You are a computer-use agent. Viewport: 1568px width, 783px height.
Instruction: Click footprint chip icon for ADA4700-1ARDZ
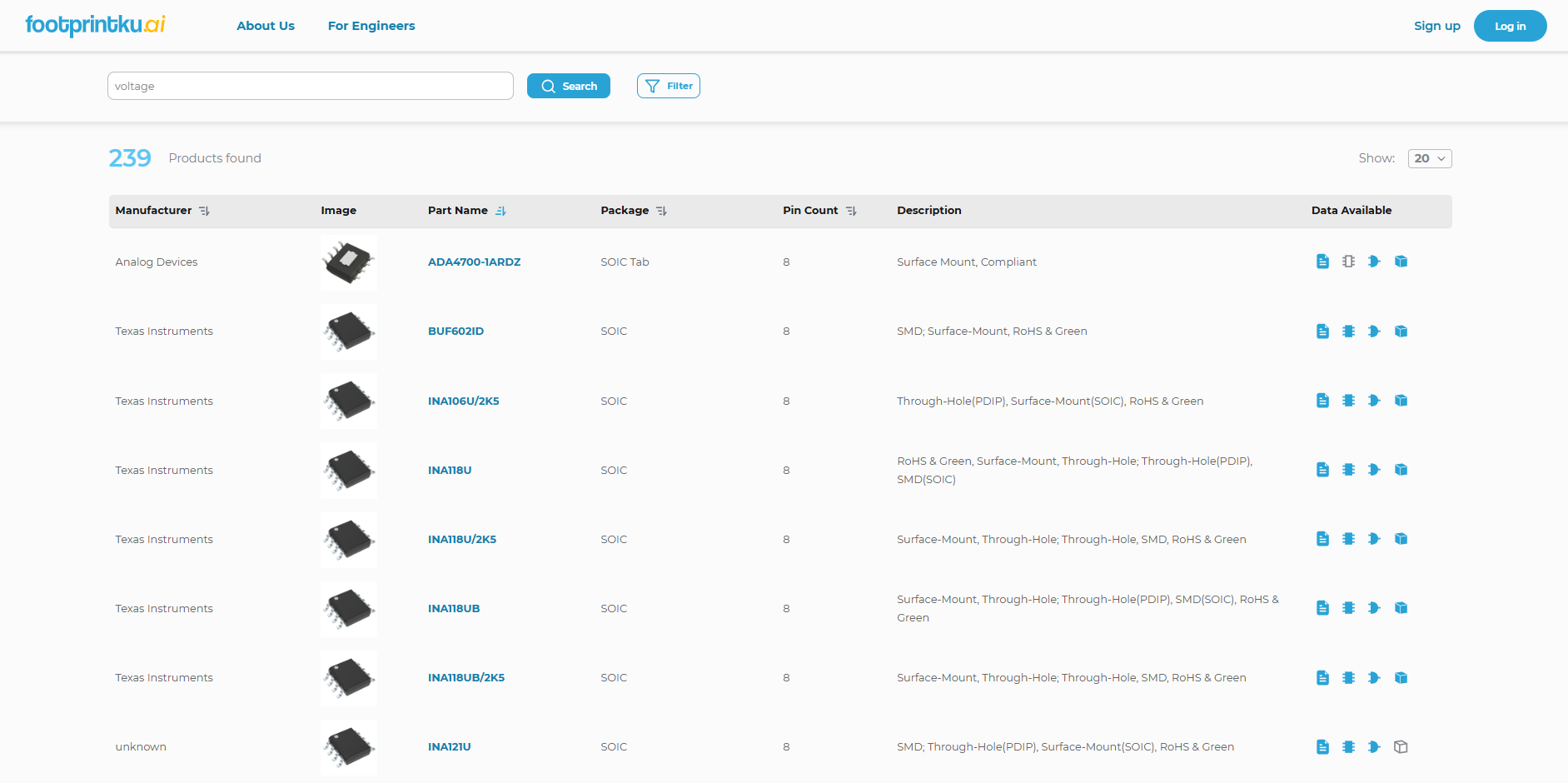(1348, 262)
